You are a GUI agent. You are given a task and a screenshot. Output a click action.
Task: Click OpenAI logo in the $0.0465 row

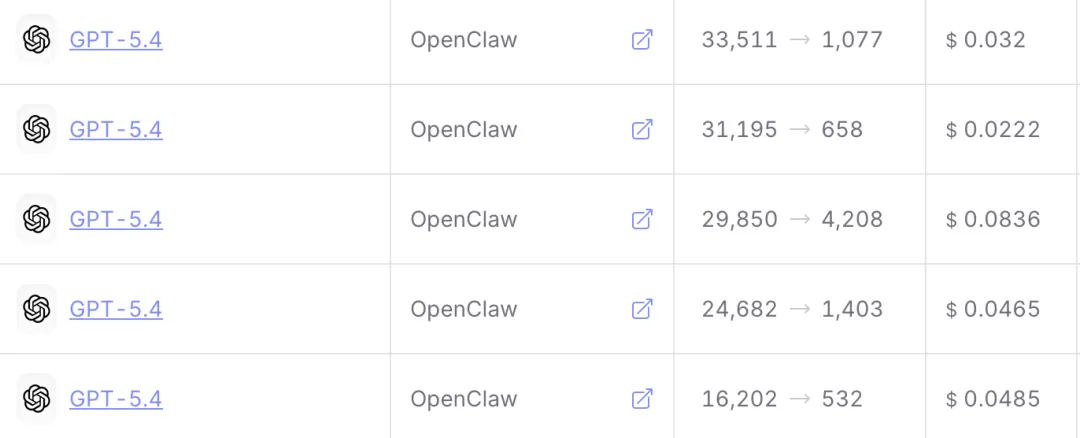37,309
